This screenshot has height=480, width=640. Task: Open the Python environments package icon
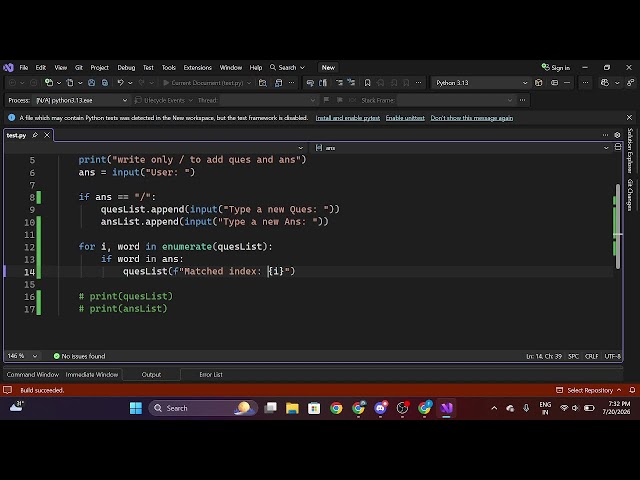click(x=539, y=83)
